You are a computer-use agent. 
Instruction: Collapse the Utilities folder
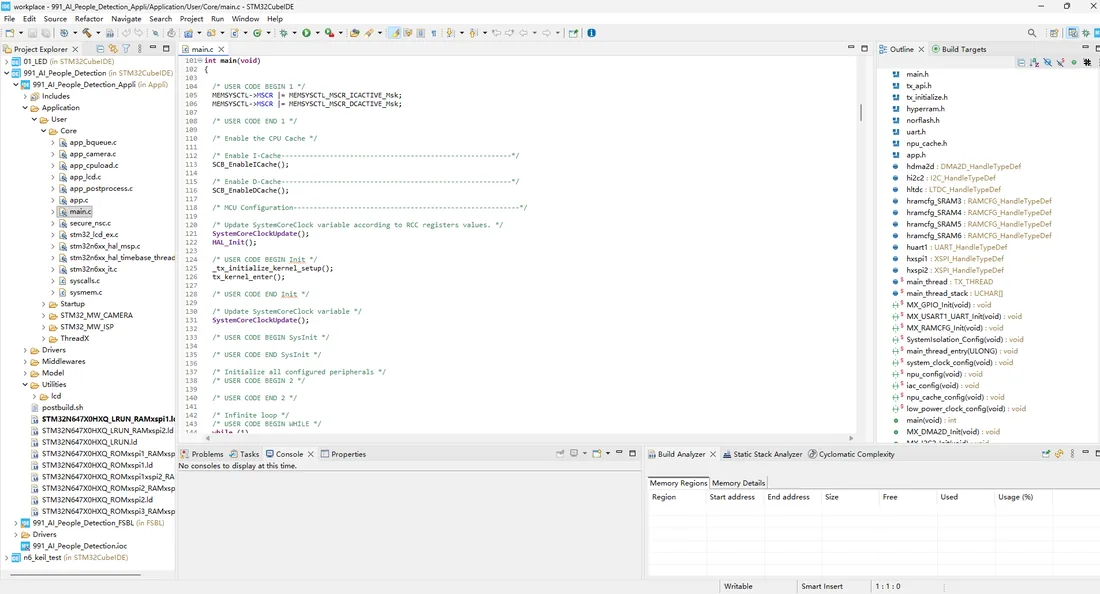pos(25,385)
